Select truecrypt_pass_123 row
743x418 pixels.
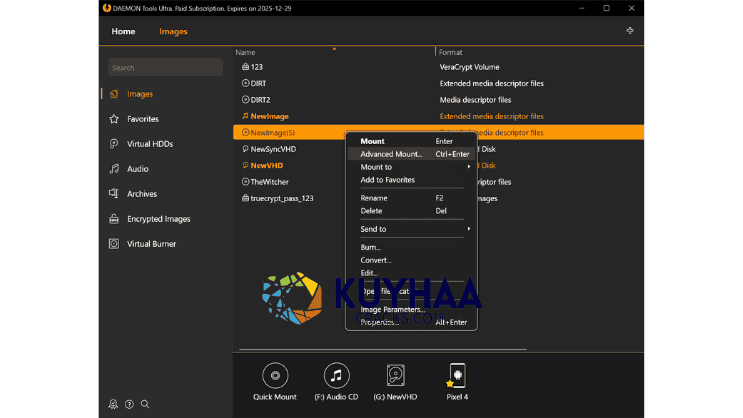290,198
